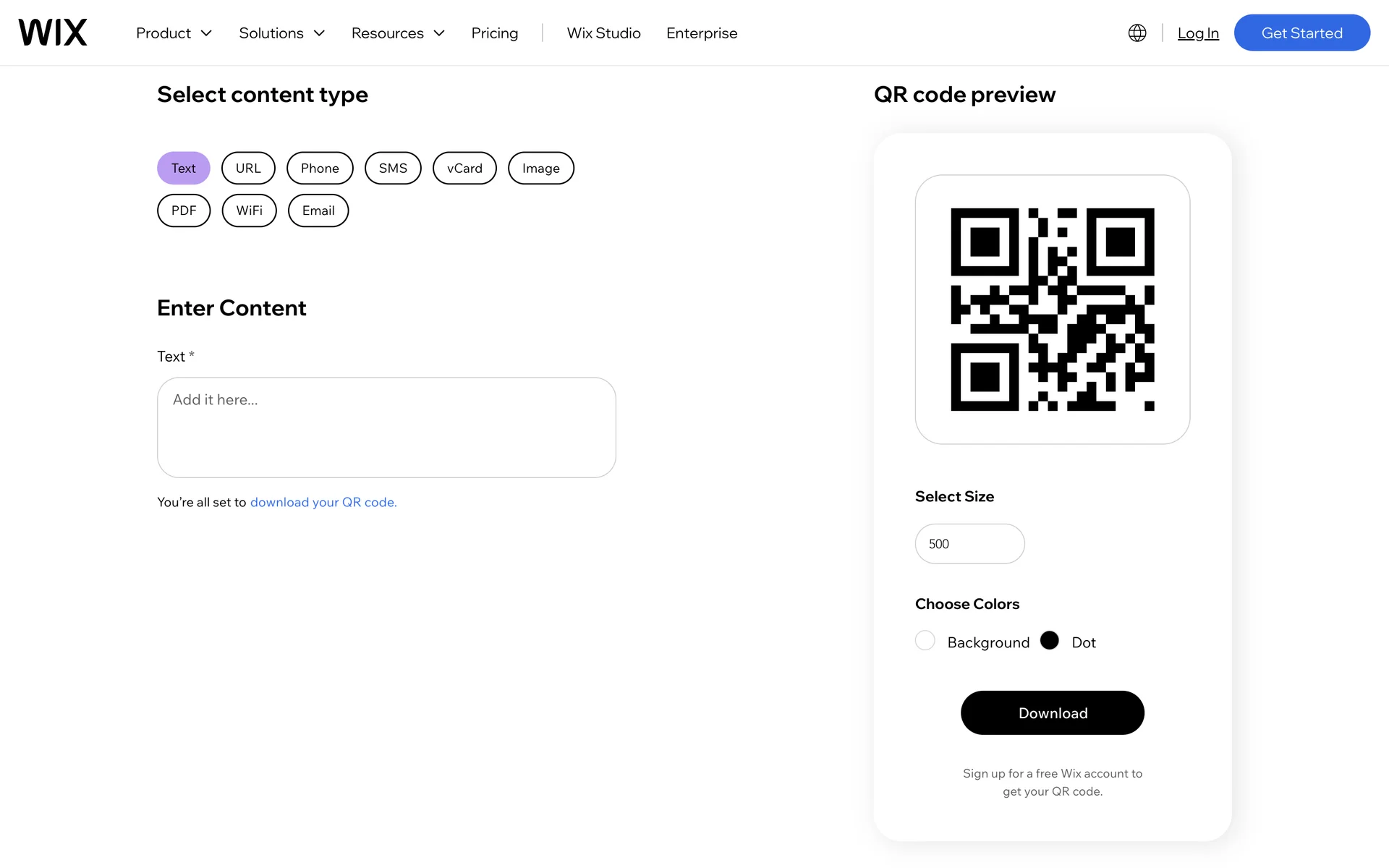Open the Background color swatch
This screenshot has height=868, width=1389.
(x=925, y=641)
